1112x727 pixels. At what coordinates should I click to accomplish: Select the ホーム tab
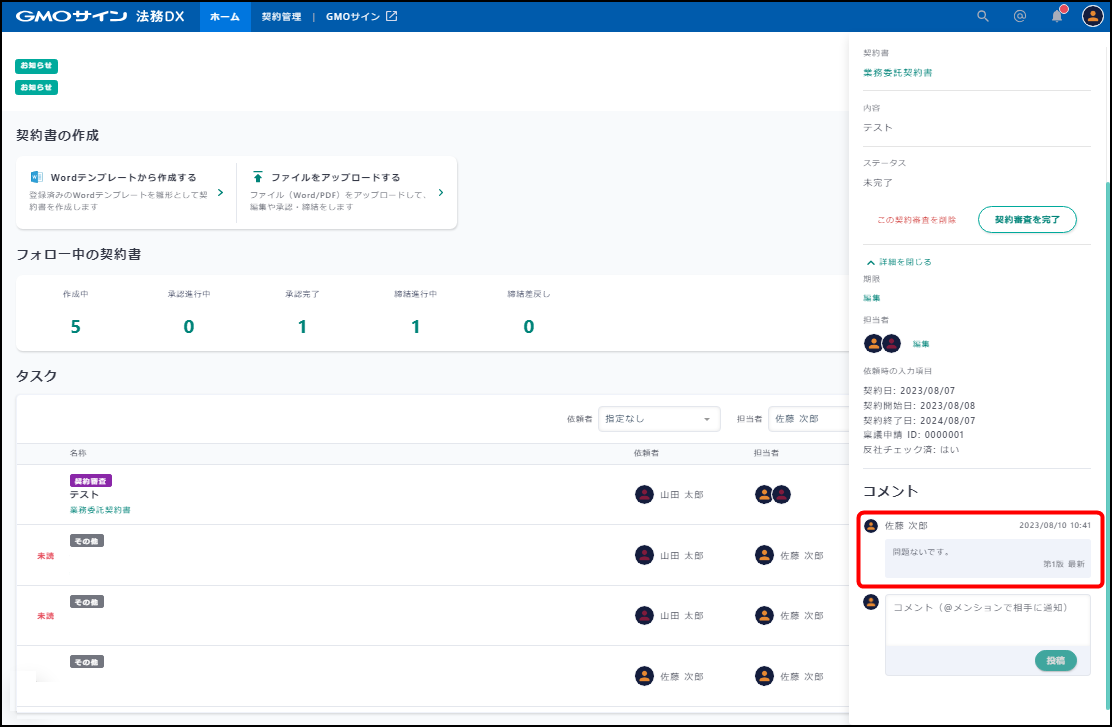225,17
